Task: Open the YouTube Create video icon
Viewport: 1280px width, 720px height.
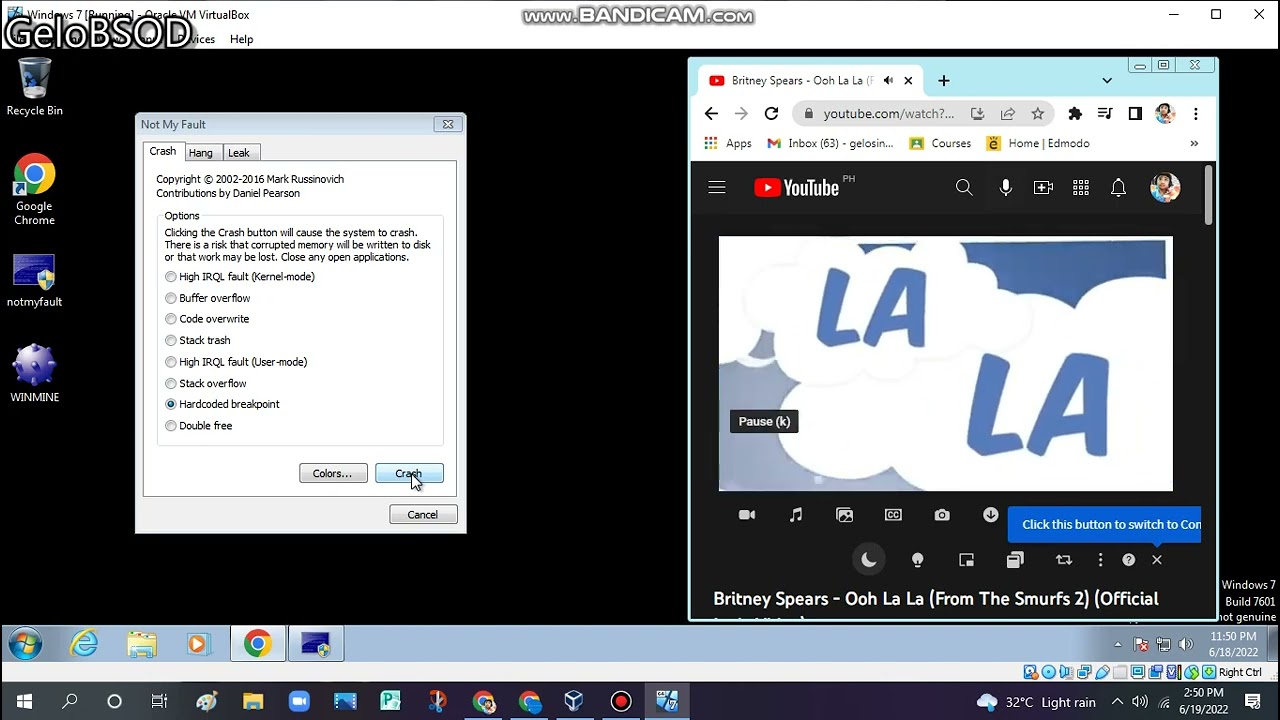Action: (x=1043, y=187)
